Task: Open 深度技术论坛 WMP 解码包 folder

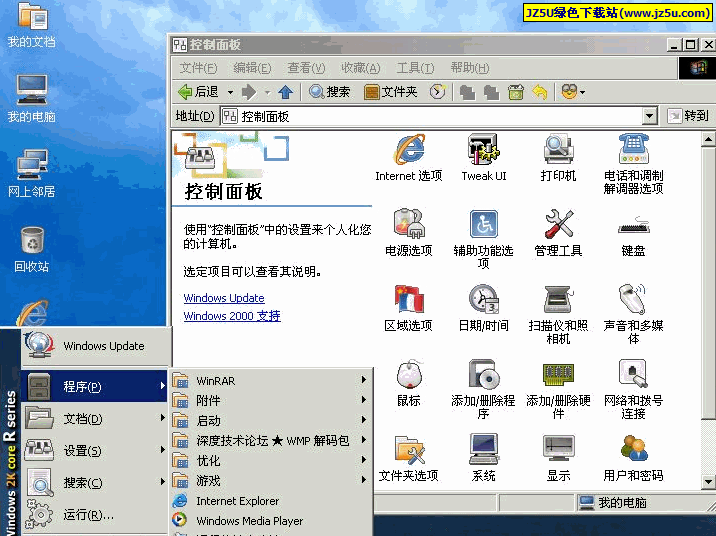Action: click(x=271, y=440)
